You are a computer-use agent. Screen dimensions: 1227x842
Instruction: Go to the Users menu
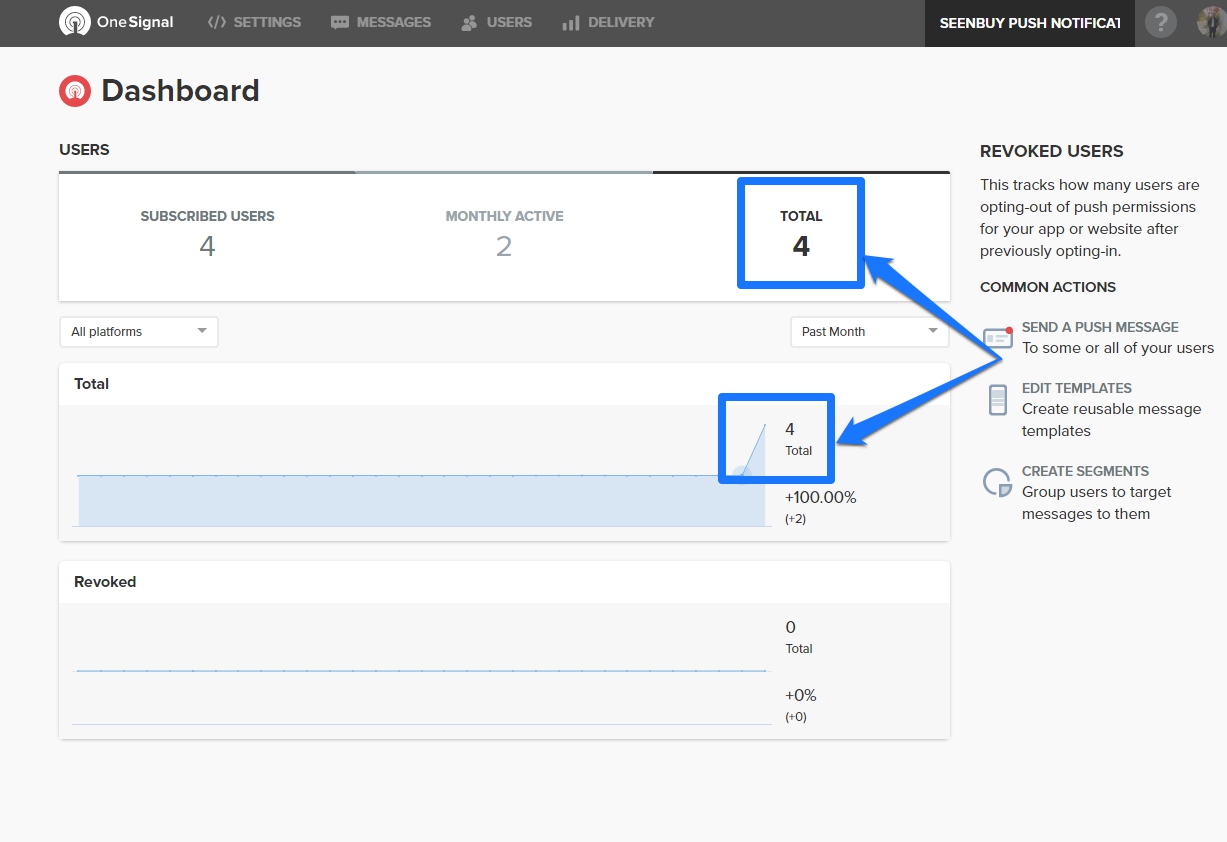[497, 22]
